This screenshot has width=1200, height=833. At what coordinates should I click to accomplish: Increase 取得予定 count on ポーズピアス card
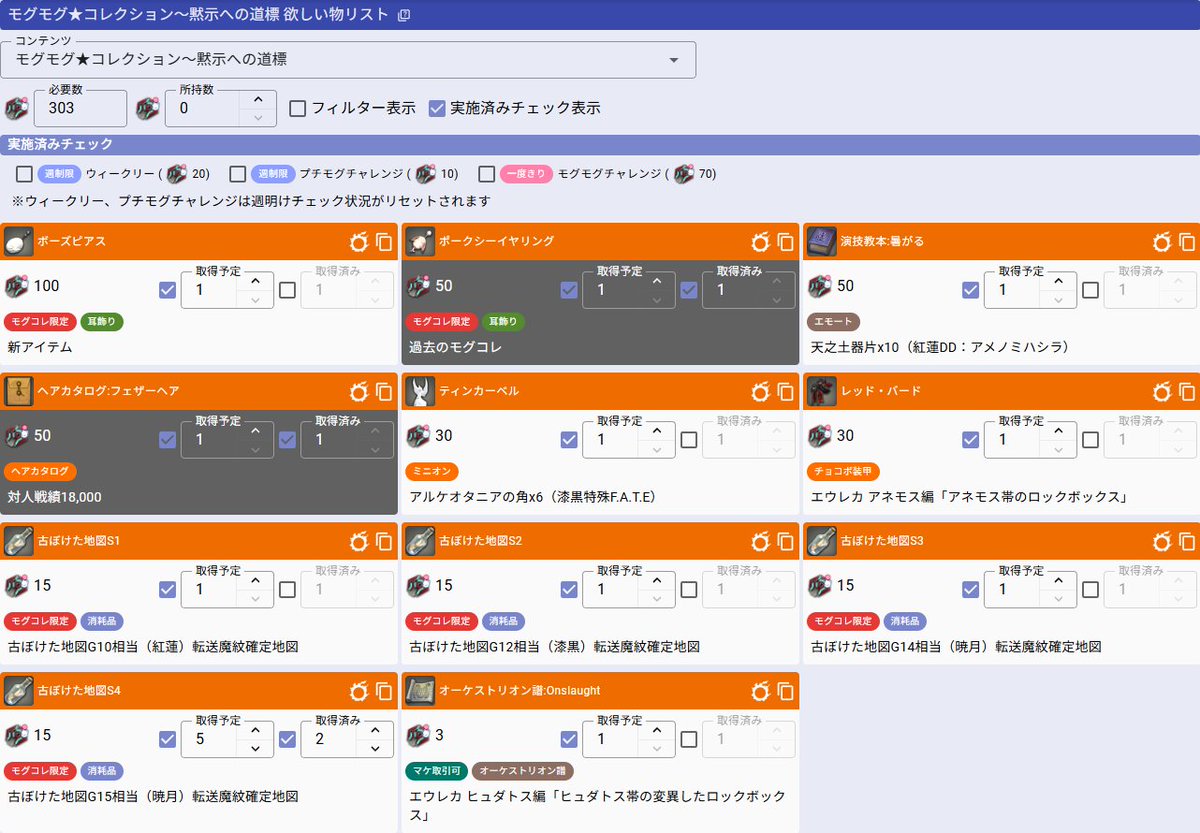(255, 281)
